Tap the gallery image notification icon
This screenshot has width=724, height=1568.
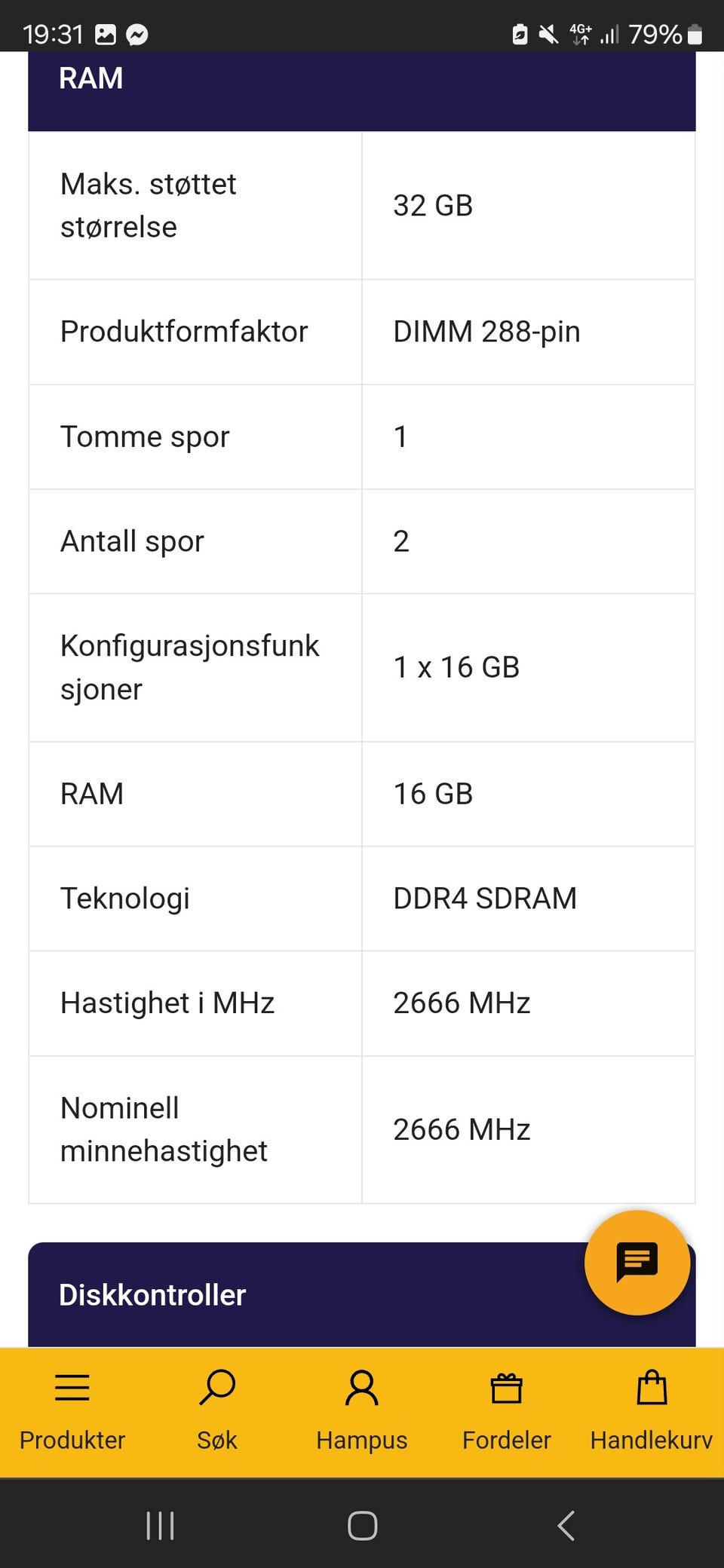tap(106, 35)
